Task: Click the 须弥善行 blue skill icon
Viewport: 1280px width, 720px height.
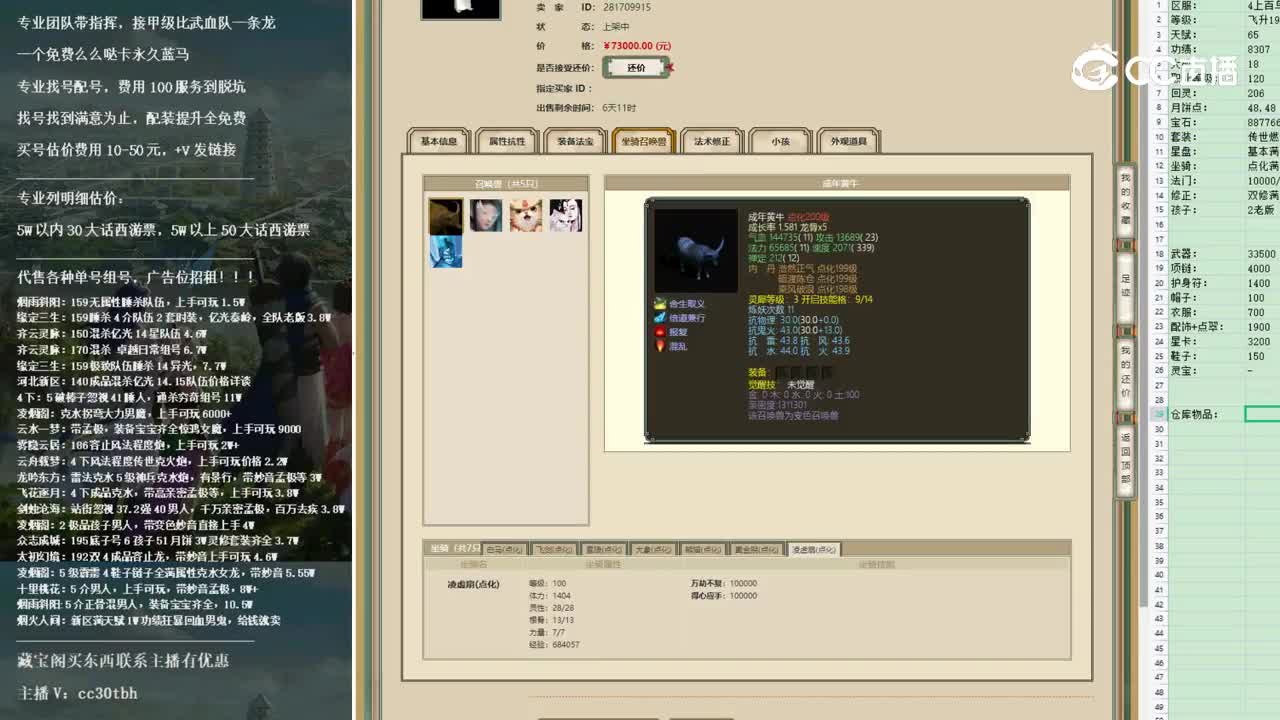Action: click(660, 318)
